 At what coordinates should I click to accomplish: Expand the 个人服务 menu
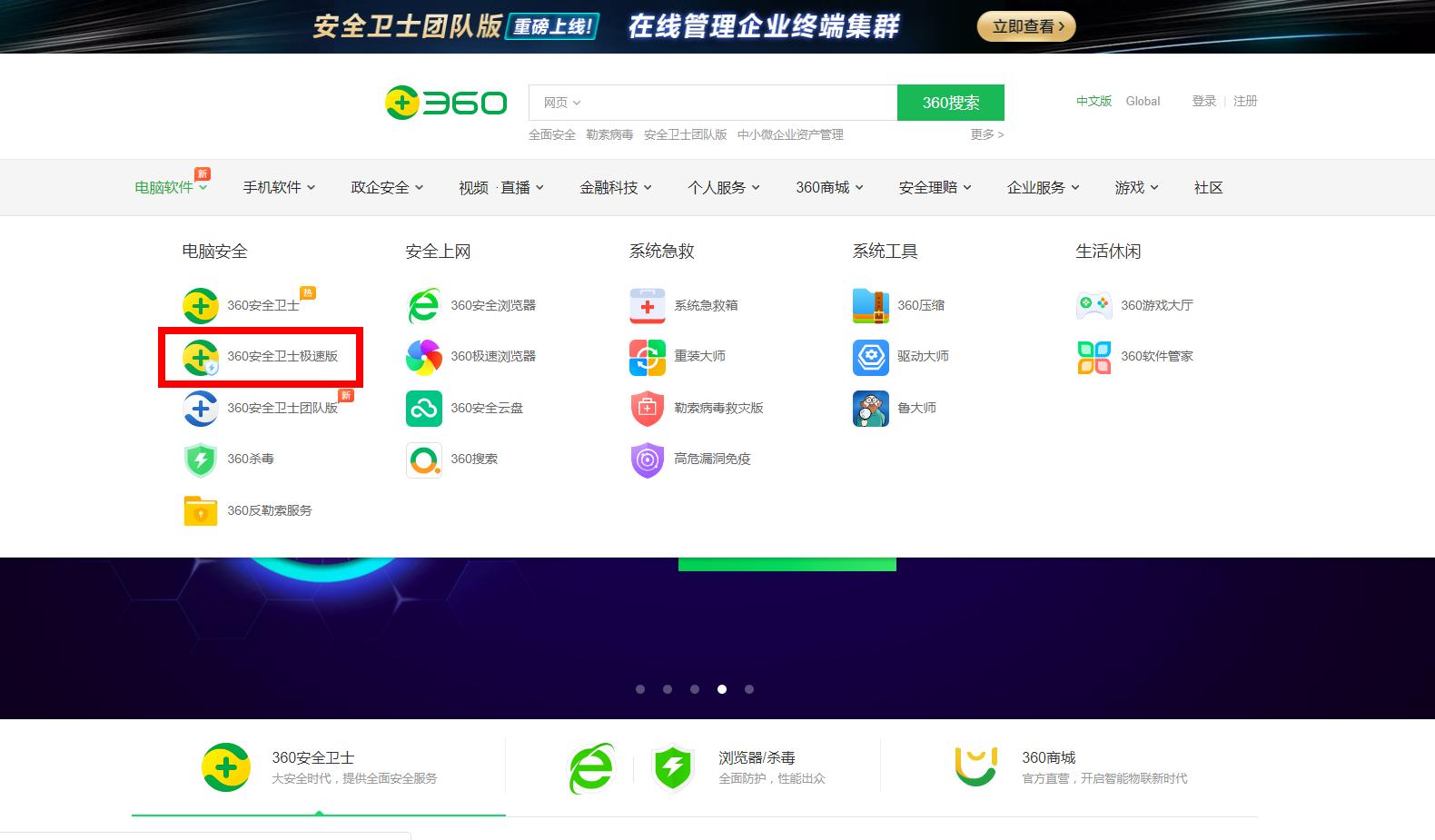724,187
